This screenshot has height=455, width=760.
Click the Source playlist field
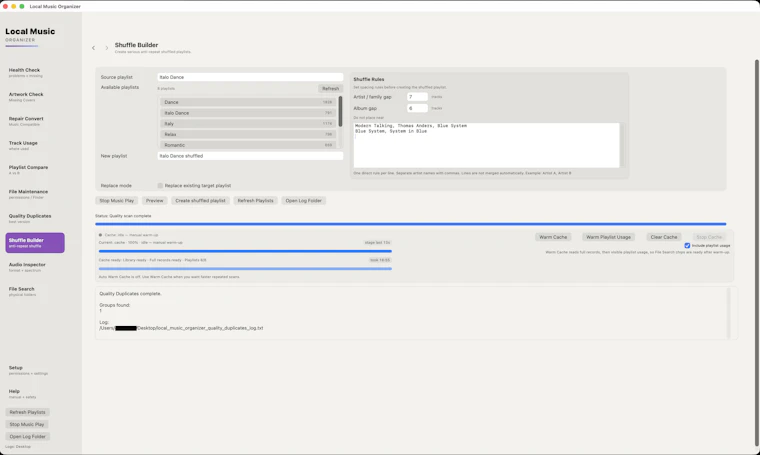click(x=250, y=77)
